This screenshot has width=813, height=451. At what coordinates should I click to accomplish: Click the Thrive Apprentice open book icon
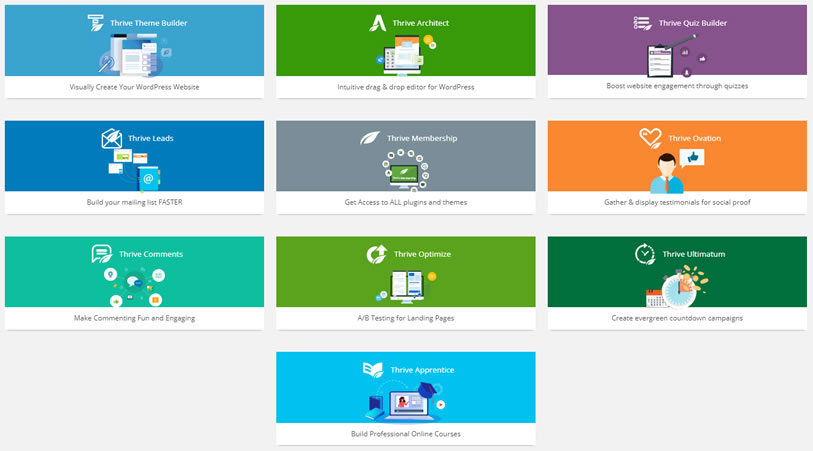coord(373,370)
